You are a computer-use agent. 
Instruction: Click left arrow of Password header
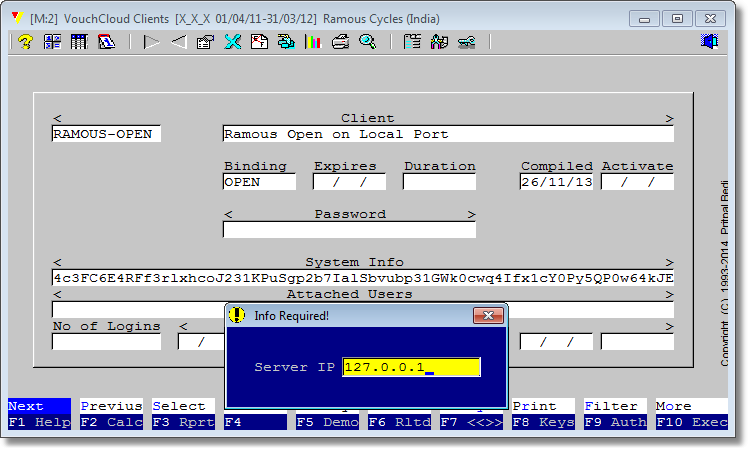click(228, 214)
